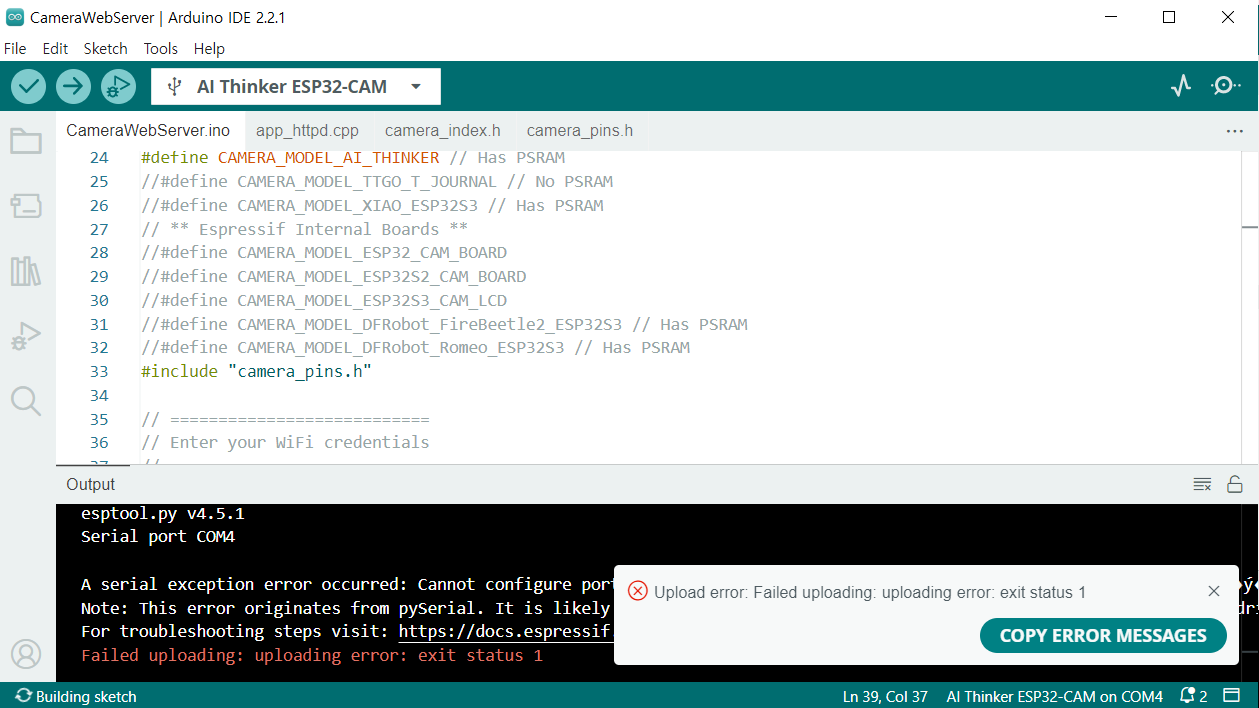The width and height of the screenshot is (1259, 708).
Task: Open the Serial Plotter
Action: click(x=1181, y=86)
